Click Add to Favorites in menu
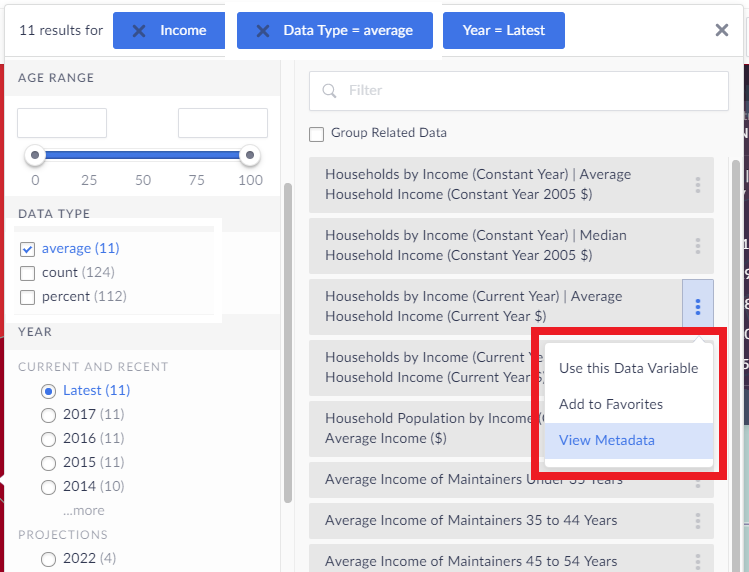 (610, 405)
